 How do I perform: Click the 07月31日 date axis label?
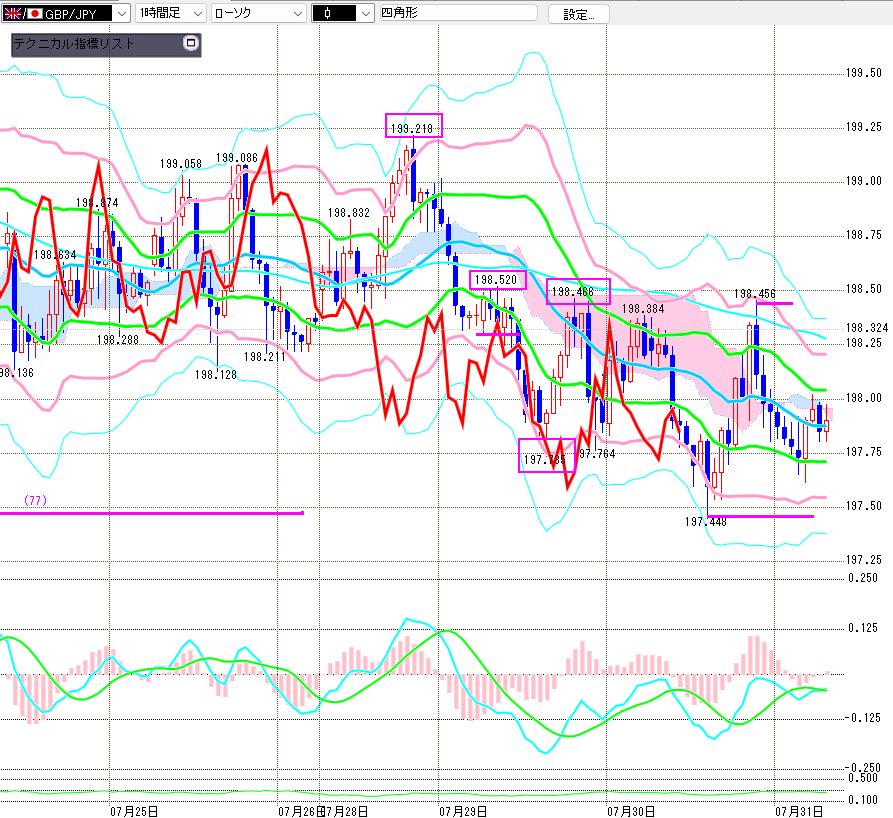tap(800, 811)
